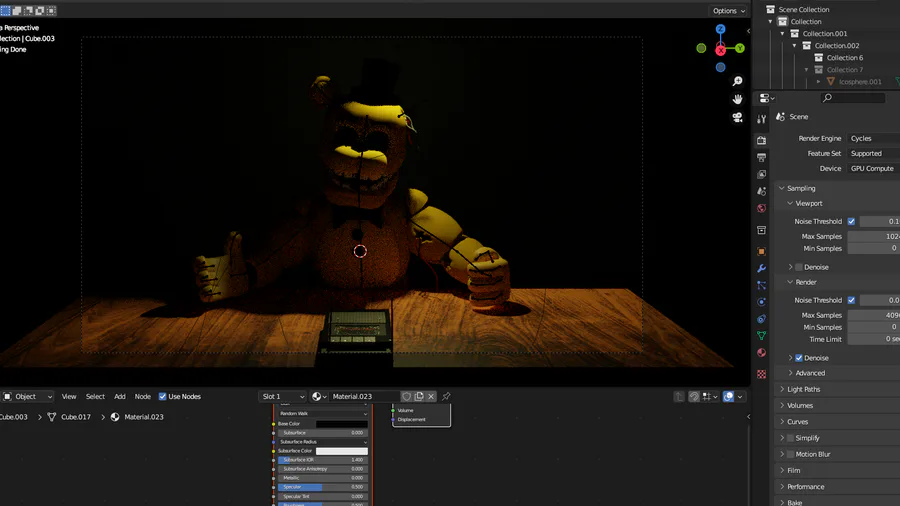Open the node editor Add menu

coord(119,396)
